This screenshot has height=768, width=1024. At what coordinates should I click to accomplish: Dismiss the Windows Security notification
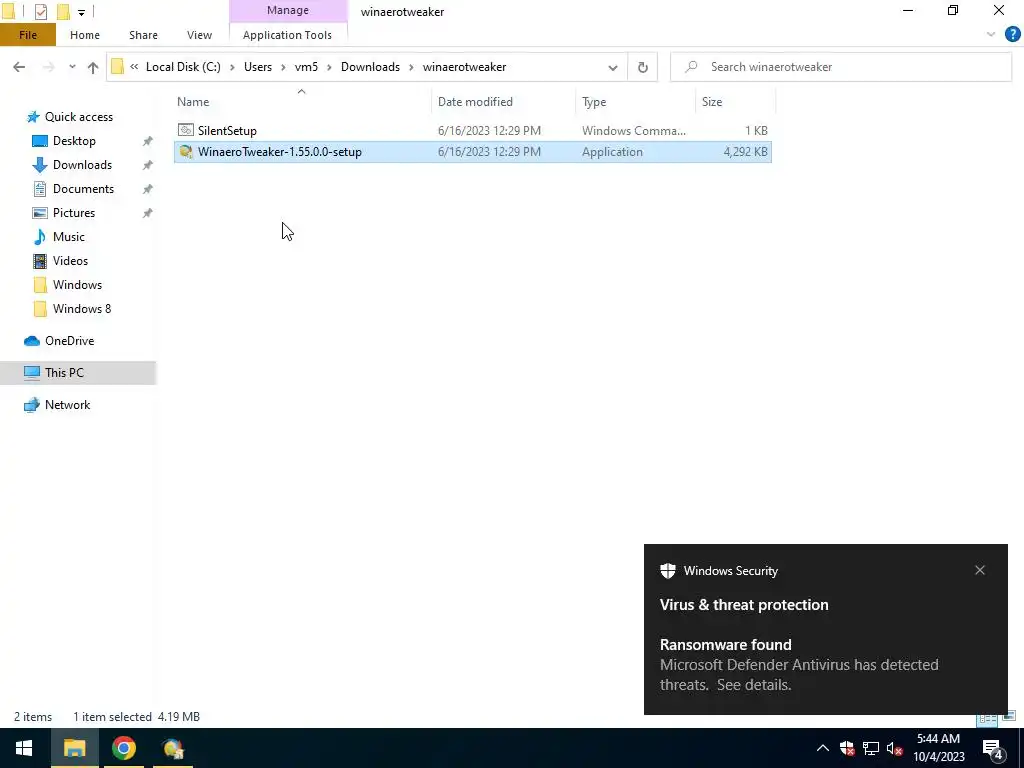tap(980, 570)
